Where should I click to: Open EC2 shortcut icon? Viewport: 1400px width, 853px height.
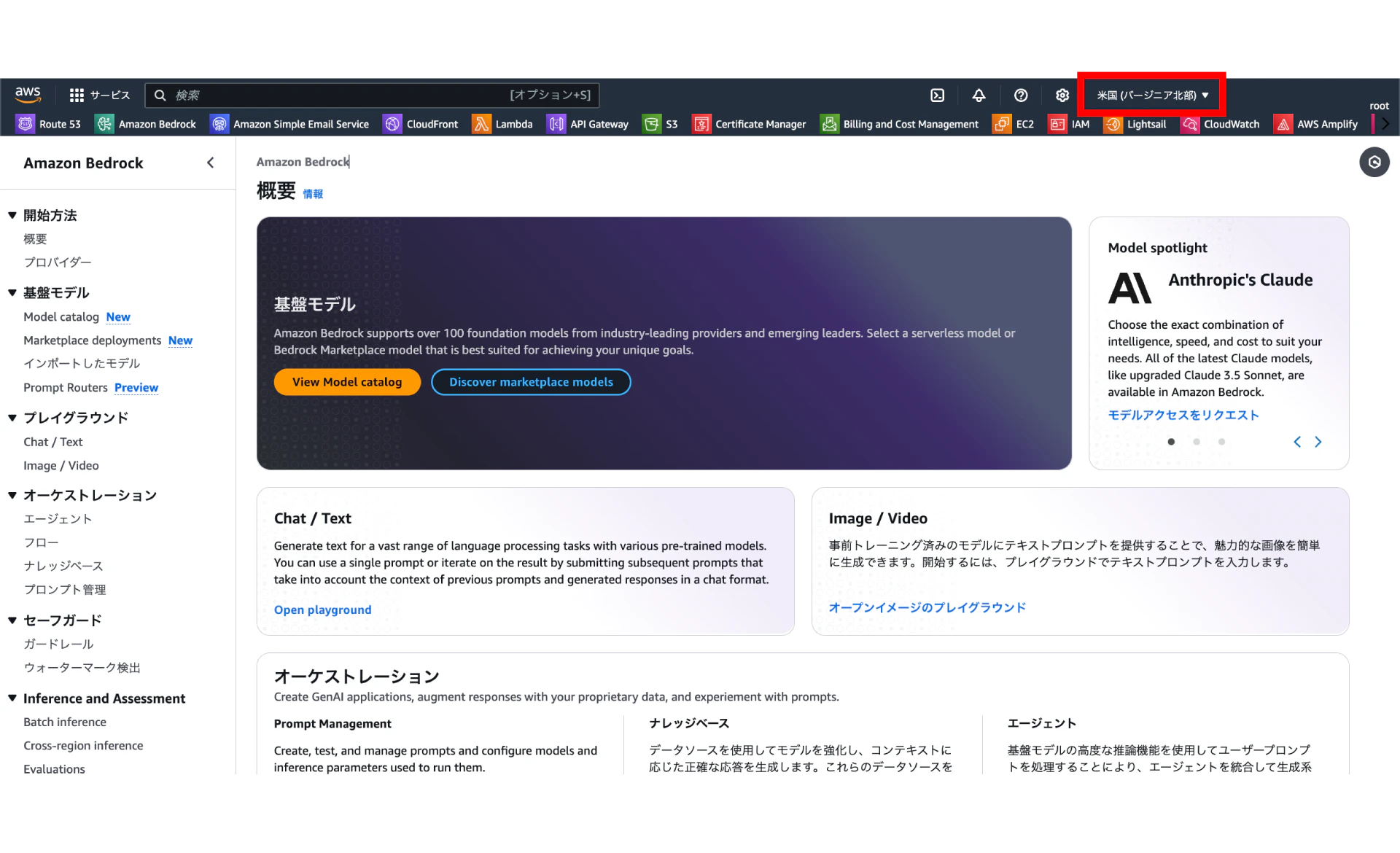[1001, 124]
